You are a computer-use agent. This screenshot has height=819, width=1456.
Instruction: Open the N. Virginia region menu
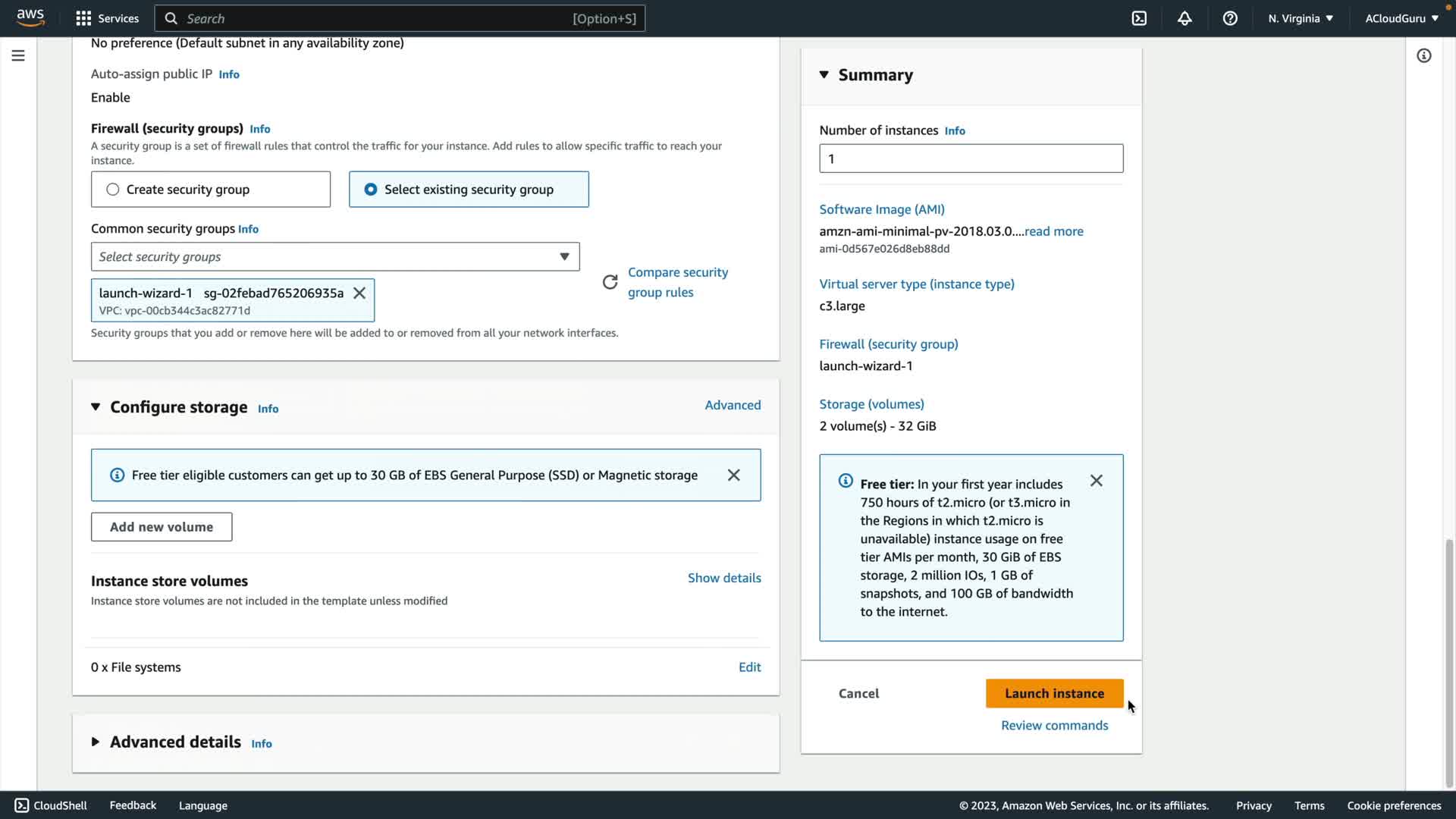[1300, 18]
